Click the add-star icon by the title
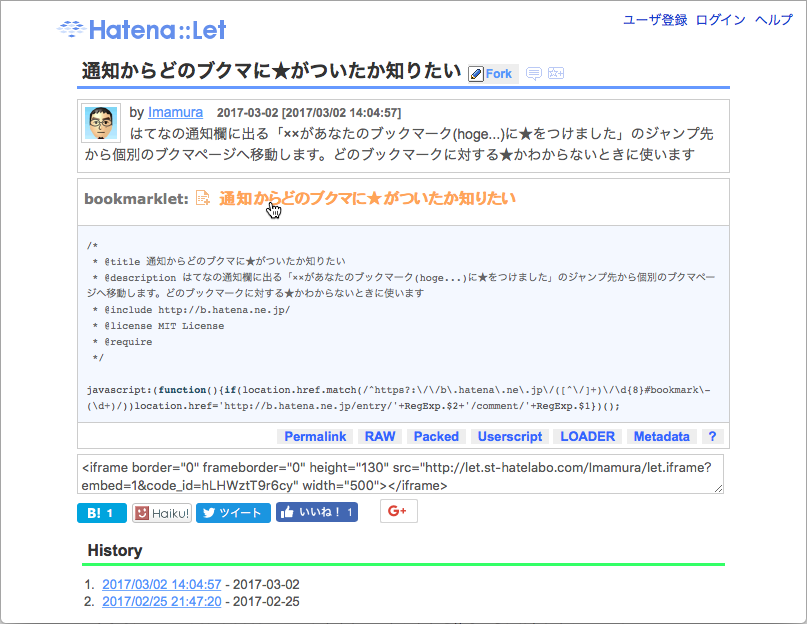Screen dimensions: 807x624 pyautogui.click(x=556, y=73)
